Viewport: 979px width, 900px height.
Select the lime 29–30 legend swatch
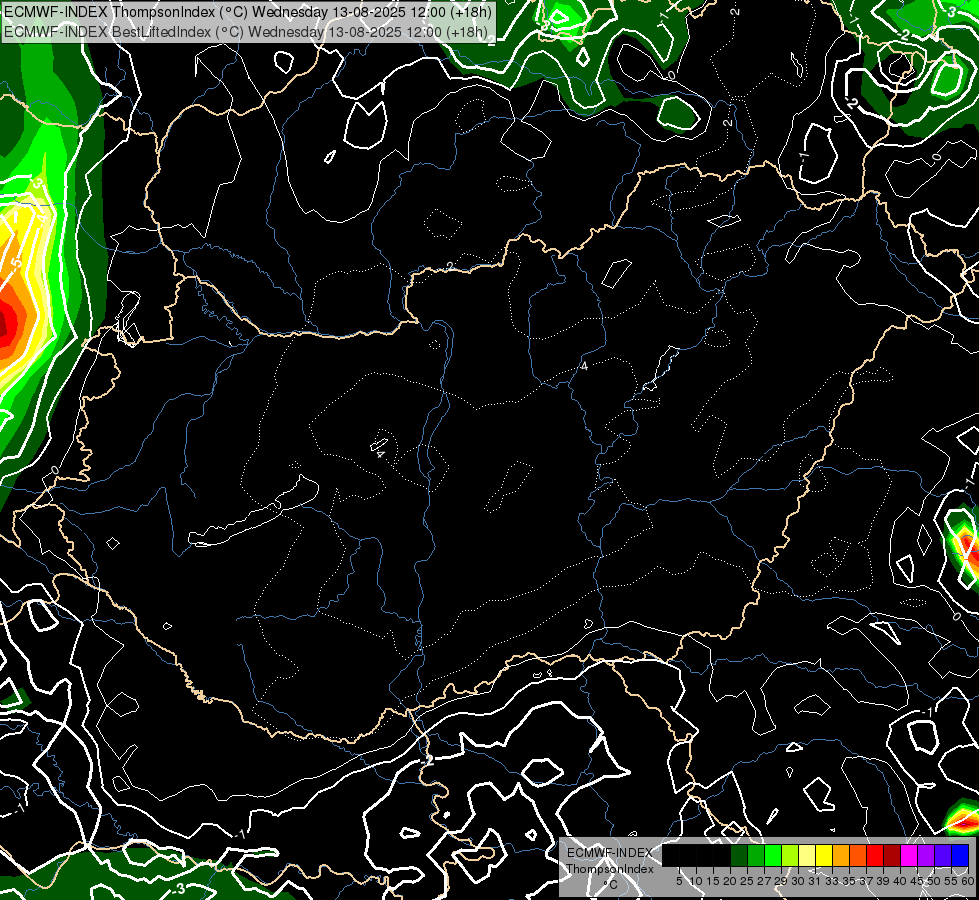click(790, 855)
